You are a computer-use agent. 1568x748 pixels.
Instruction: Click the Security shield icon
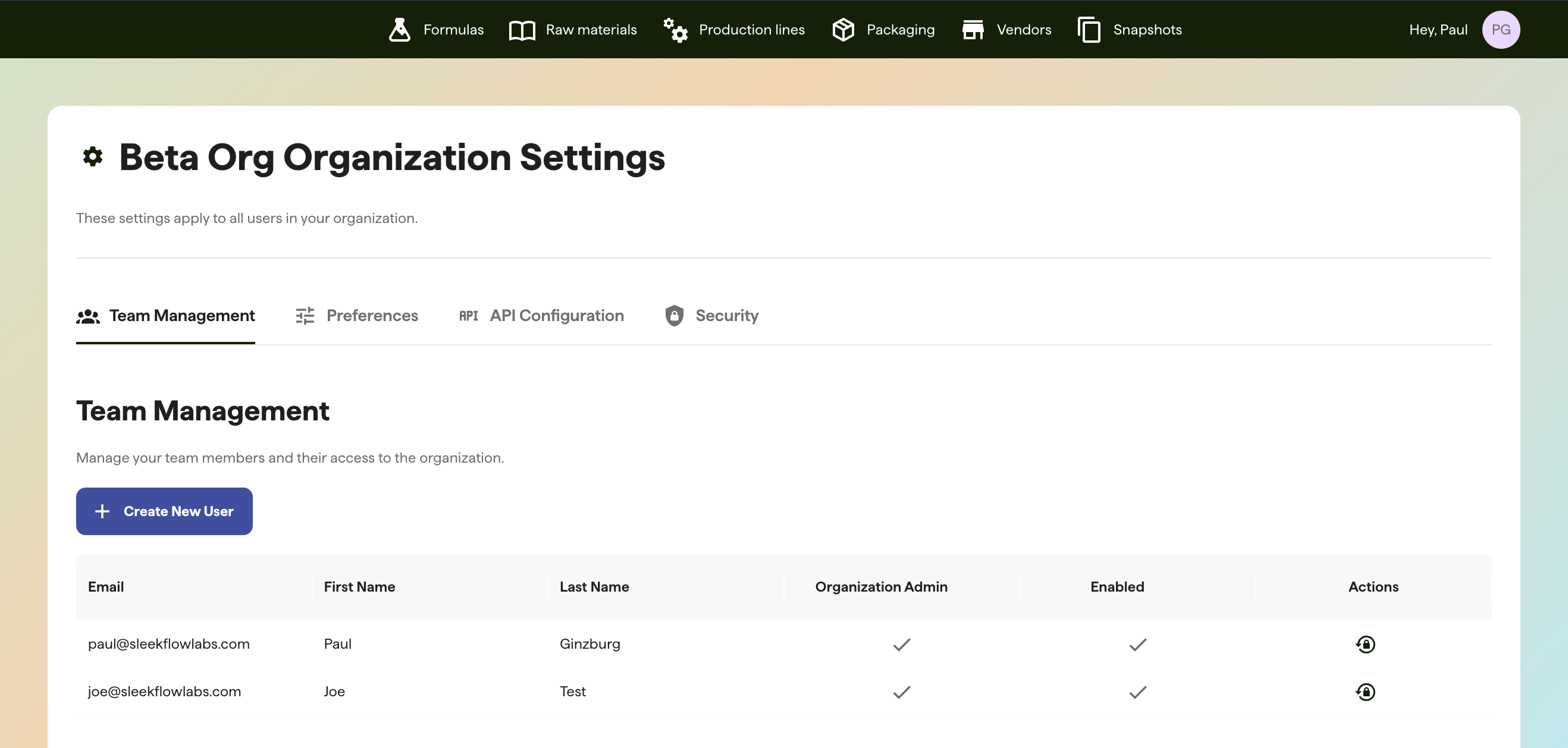click(675, 315)
